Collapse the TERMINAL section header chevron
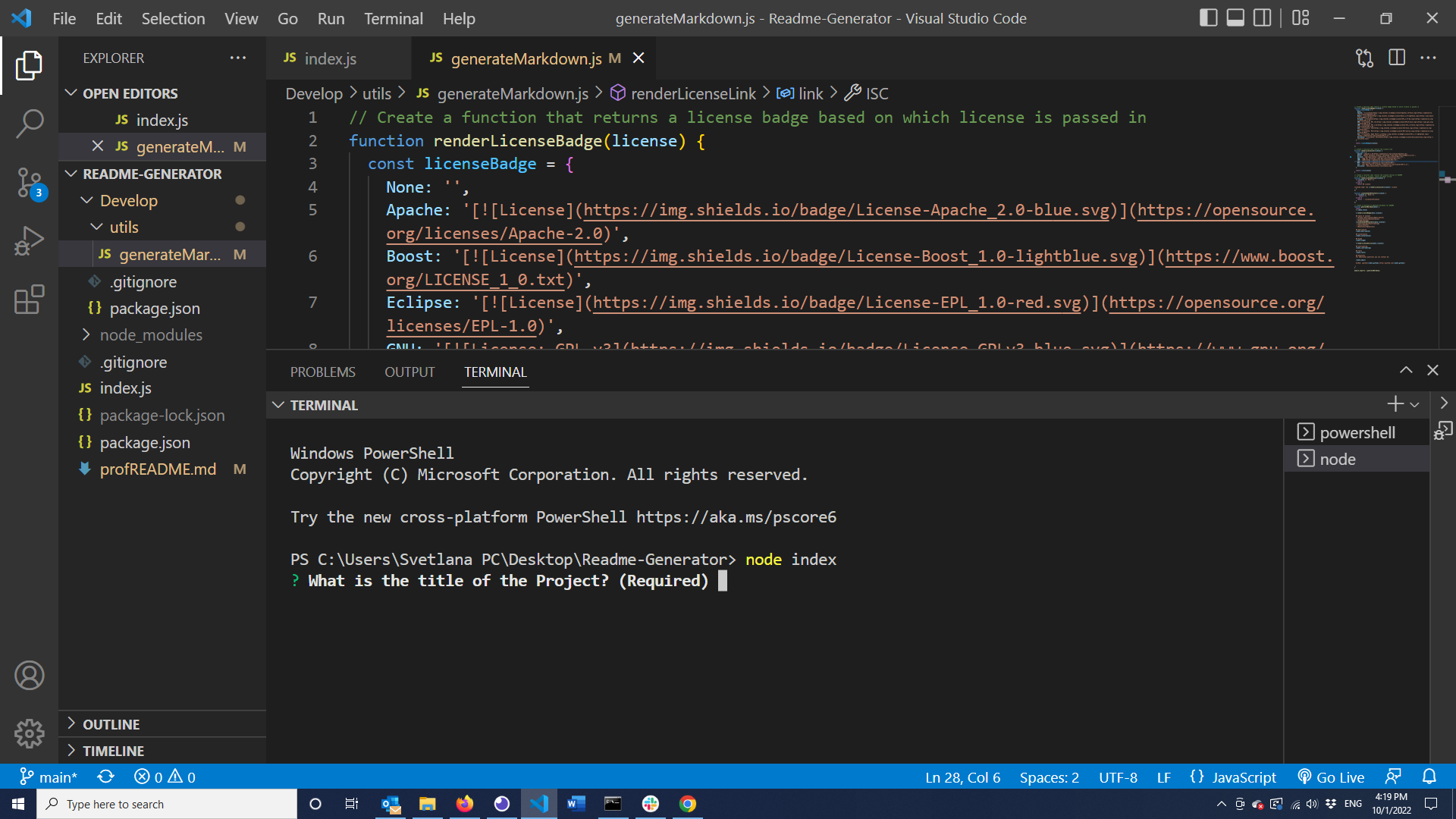The width and height of the screenshot is (1456, 819). click(278, 405)
